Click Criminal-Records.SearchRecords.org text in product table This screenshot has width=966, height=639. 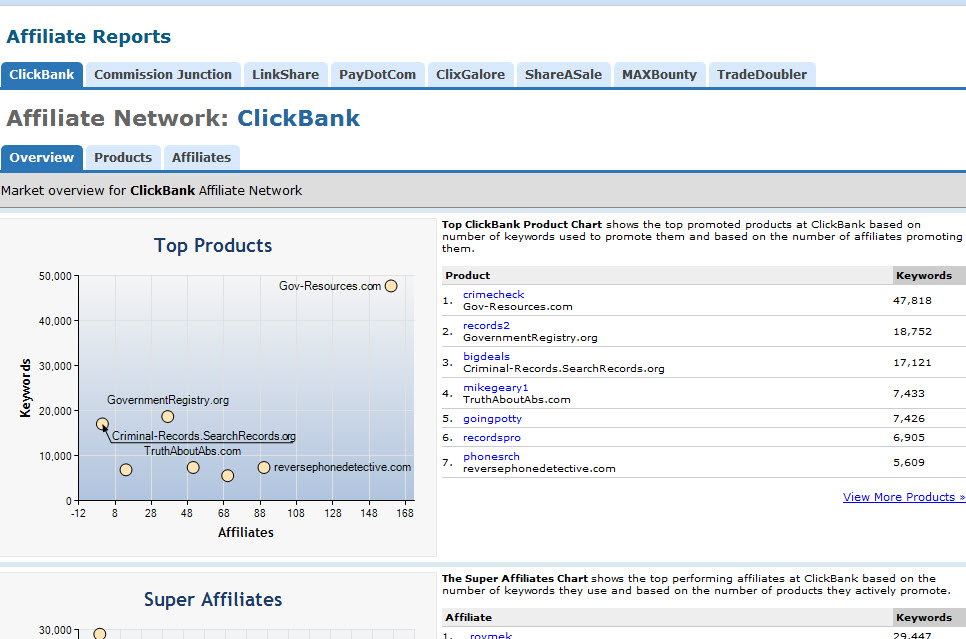tap(564, 368)
